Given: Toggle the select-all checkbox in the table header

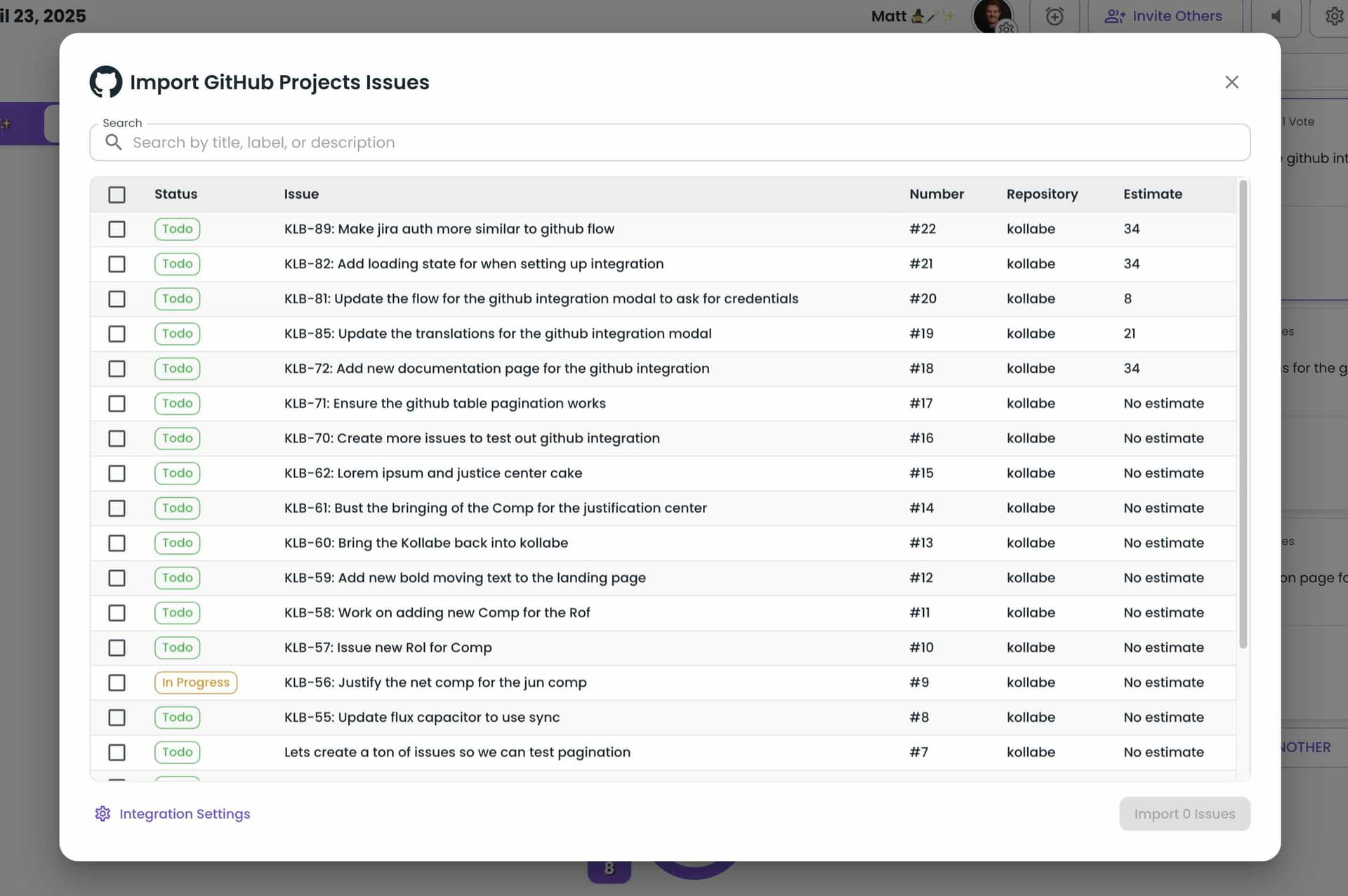Looking at the screenshot, I should pos(117,195).
